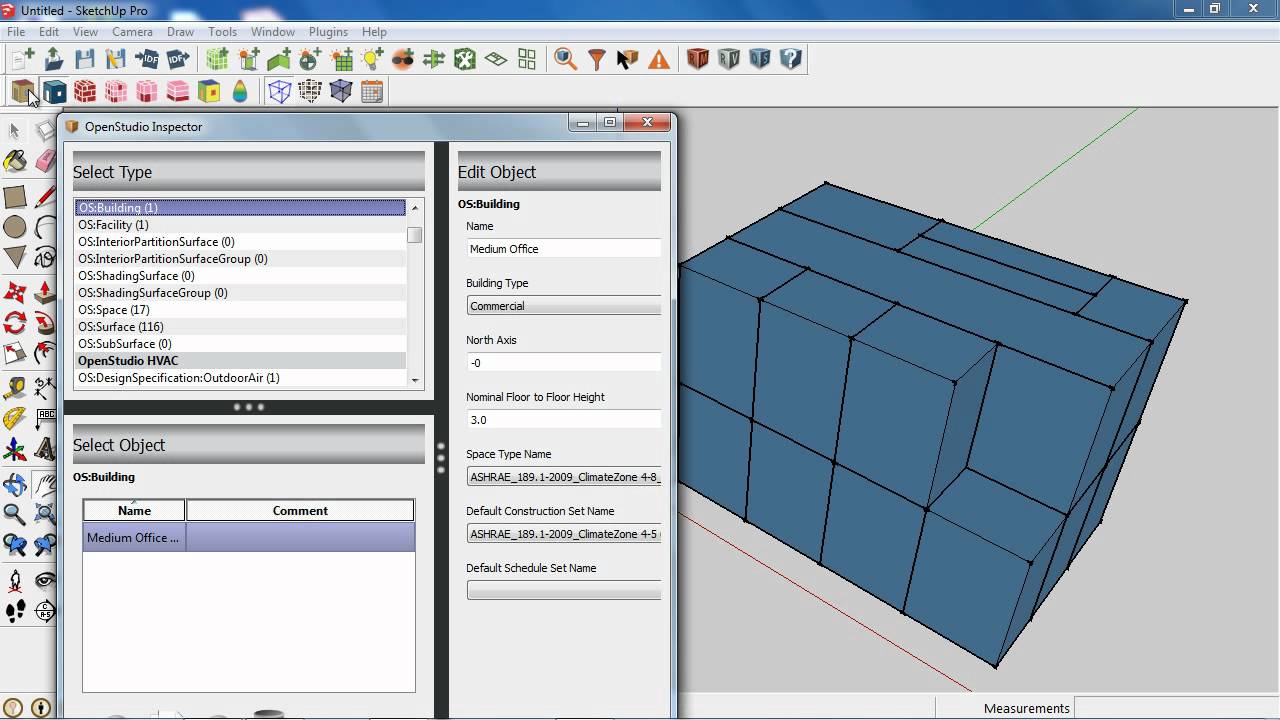Select the New Luminaire light bulb icon
Viewport: 1280px width, 720px height.
372,59
